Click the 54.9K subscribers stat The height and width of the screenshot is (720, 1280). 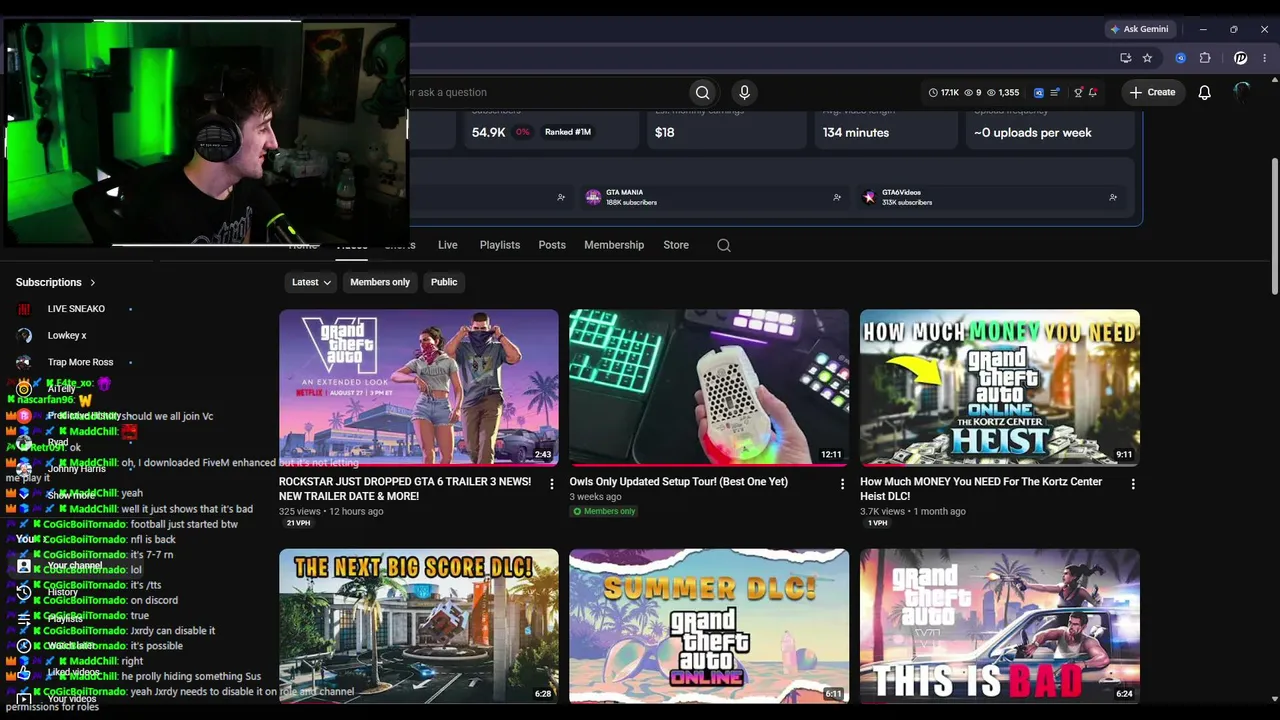point(488,132)
